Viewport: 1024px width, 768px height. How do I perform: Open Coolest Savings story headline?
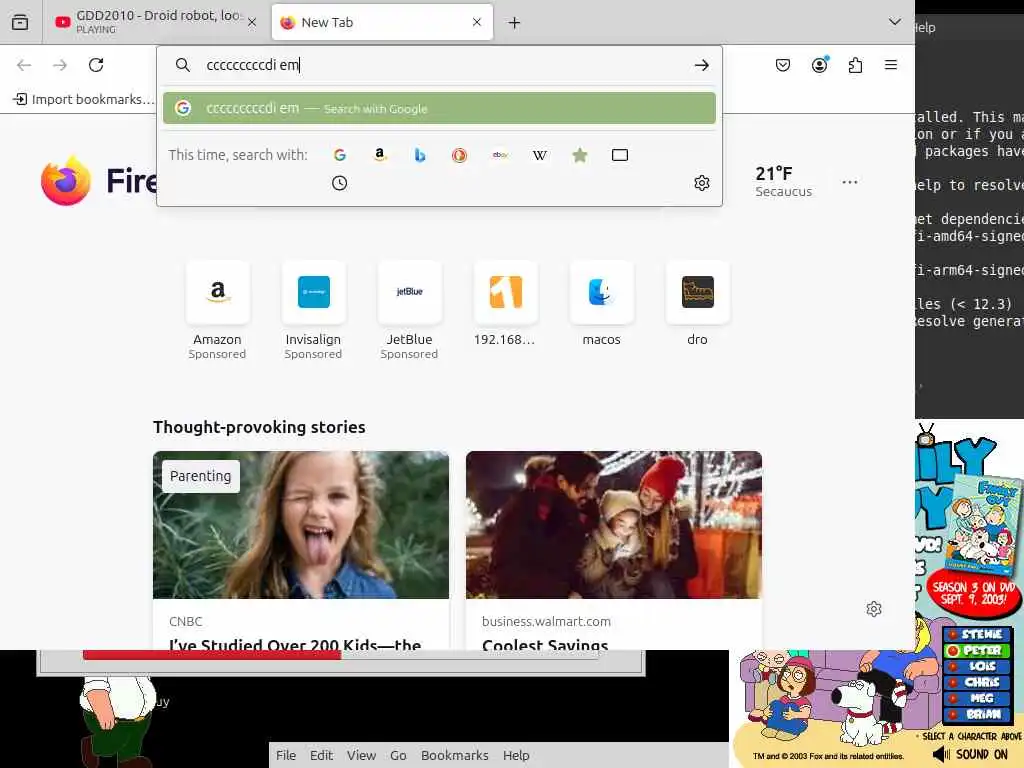545,643
